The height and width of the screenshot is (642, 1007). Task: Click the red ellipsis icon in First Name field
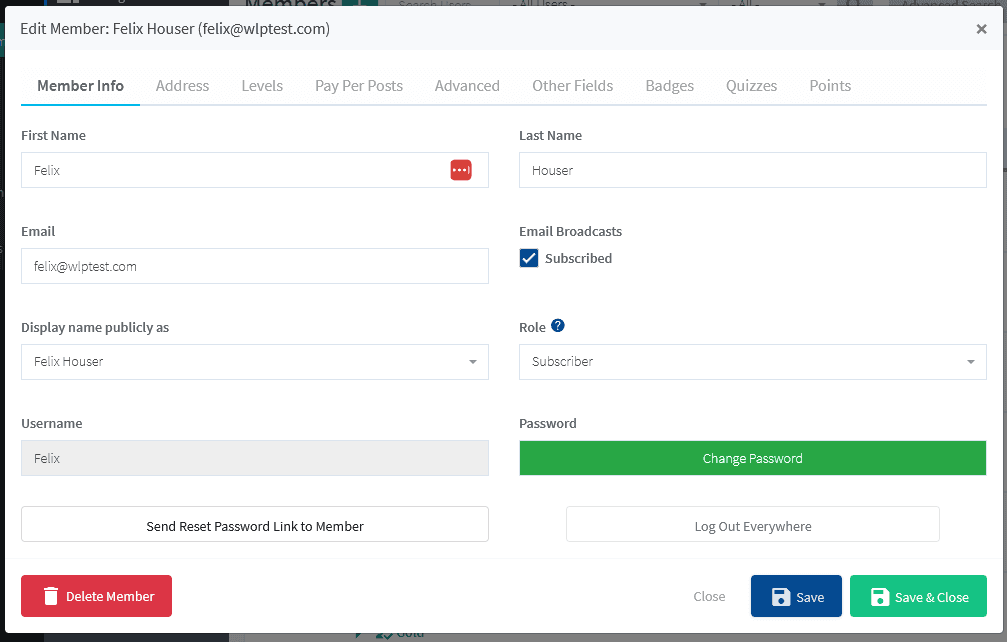(461, 169)
